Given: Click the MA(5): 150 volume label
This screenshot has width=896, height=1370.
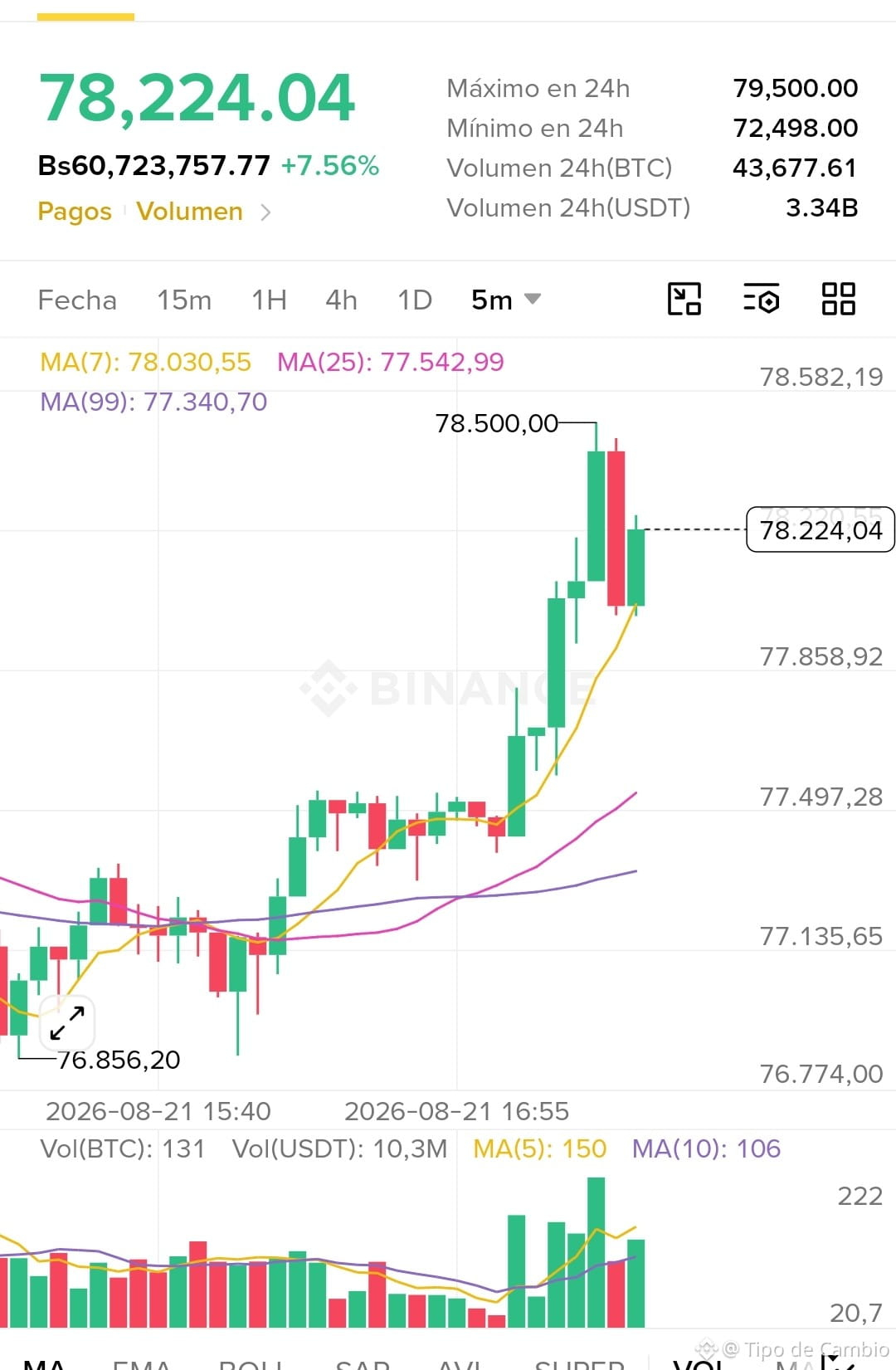Looking at the screenshot, I should [539, 1148].
